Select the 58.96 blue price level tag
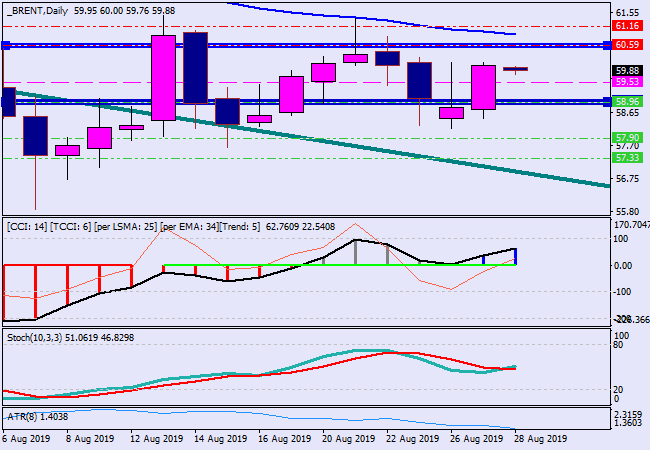 pos(627,102)
